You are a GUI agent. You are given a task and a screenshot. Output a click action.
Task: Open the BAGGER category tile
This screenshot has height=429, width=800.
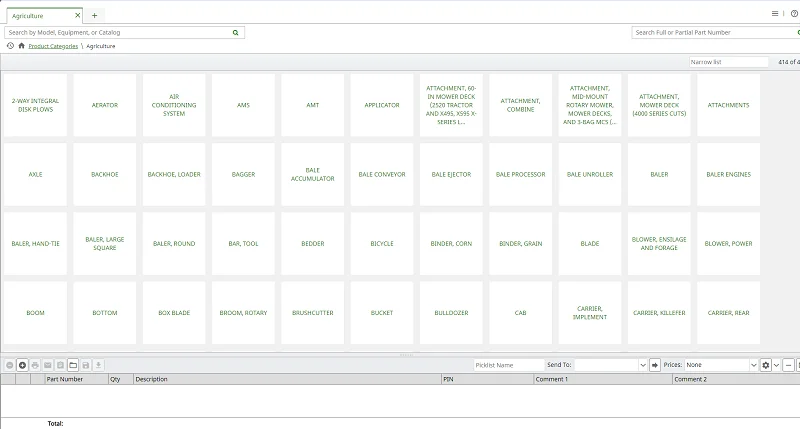point(243,174)
